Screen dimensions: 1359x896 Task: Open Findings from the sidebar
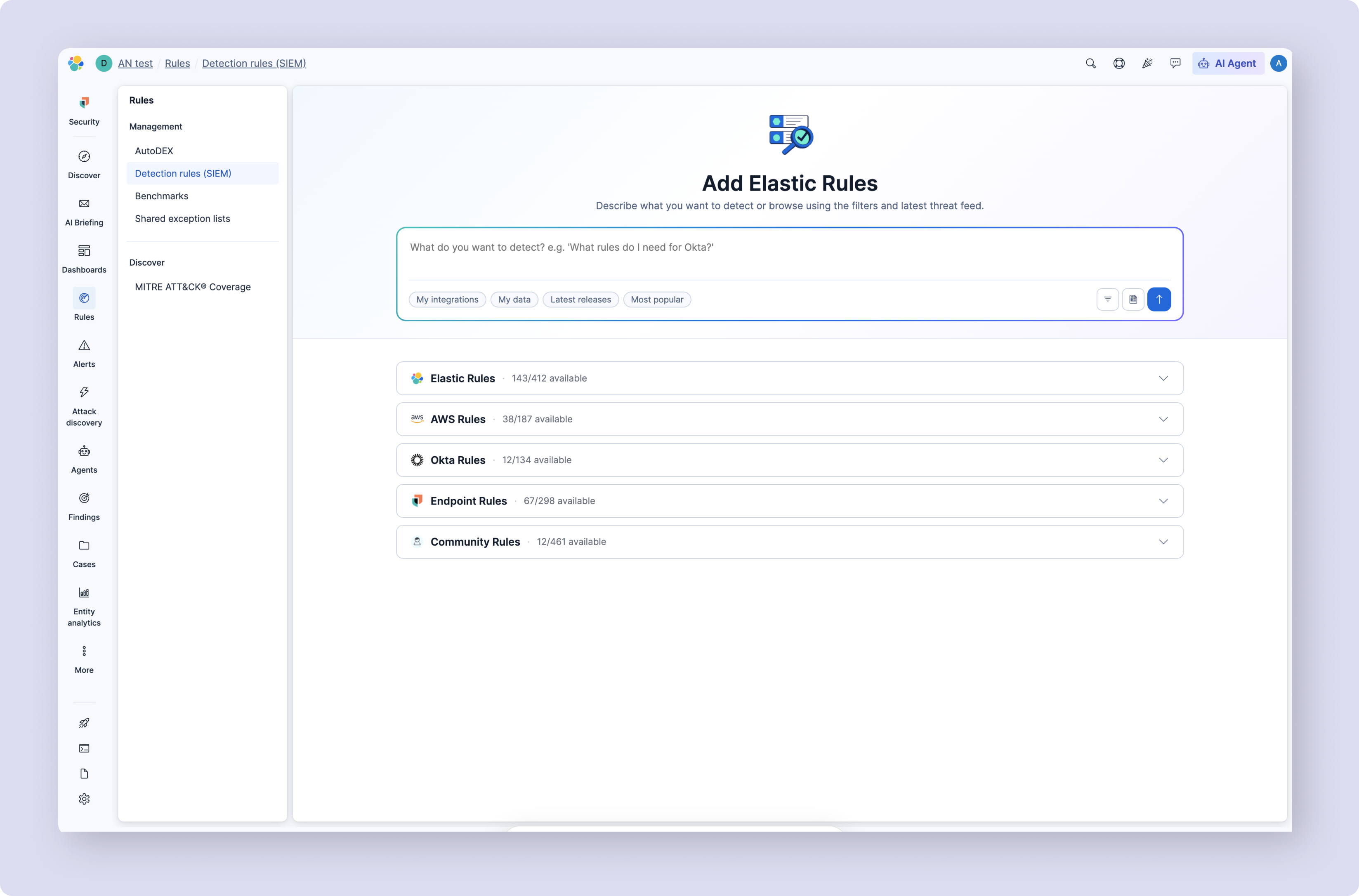coord(84,507)
